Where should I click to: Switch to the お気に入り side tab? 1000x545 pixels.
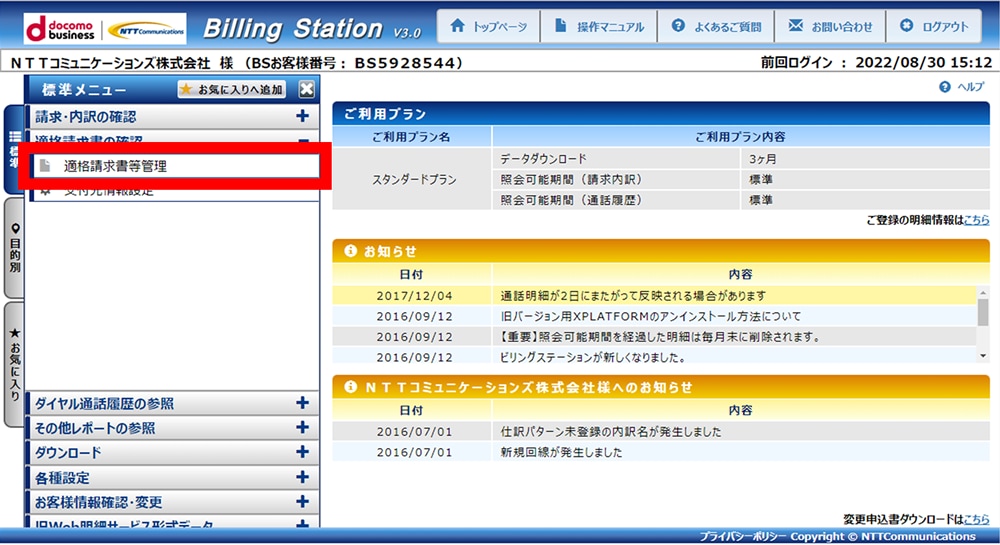click(x=14, y=364)
